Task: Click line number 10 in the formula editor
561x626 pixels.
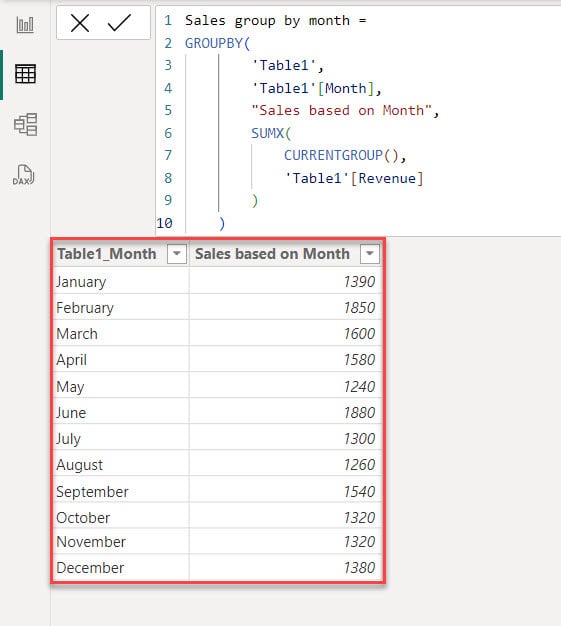Action: click(165, 223)
